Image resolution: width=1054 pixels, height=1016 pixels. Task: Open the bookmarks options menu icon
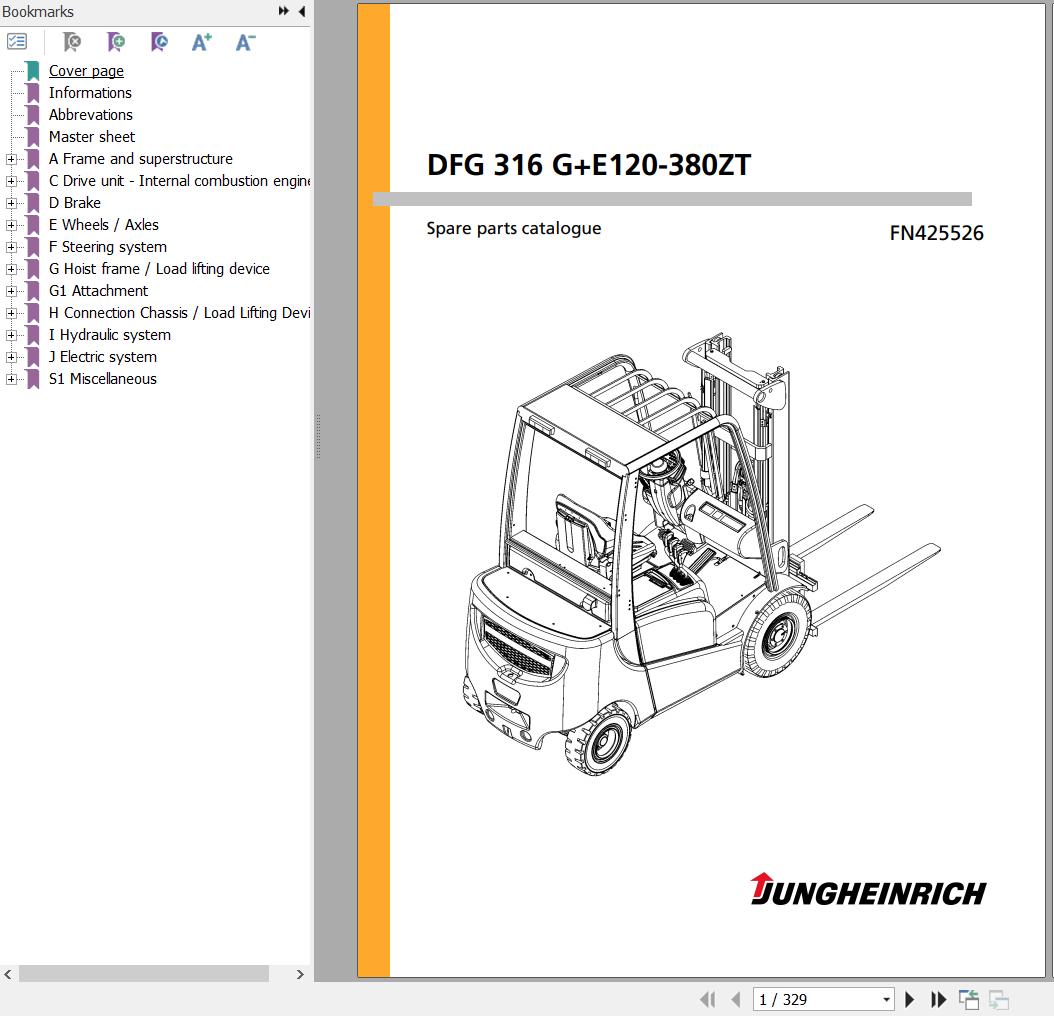pyautogui.click(x=17, y=42)
